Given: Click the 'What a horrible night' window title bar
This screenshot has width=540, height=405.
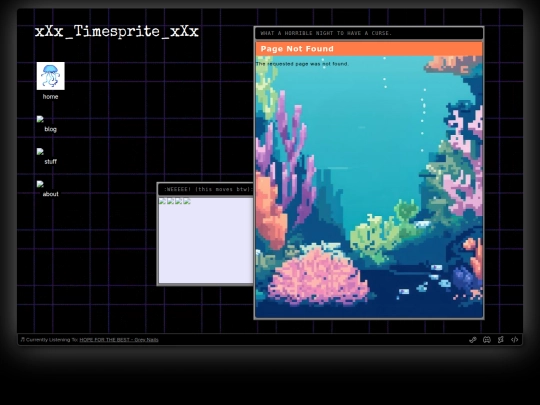Looking at the screenshot, I should coord(369,33).
